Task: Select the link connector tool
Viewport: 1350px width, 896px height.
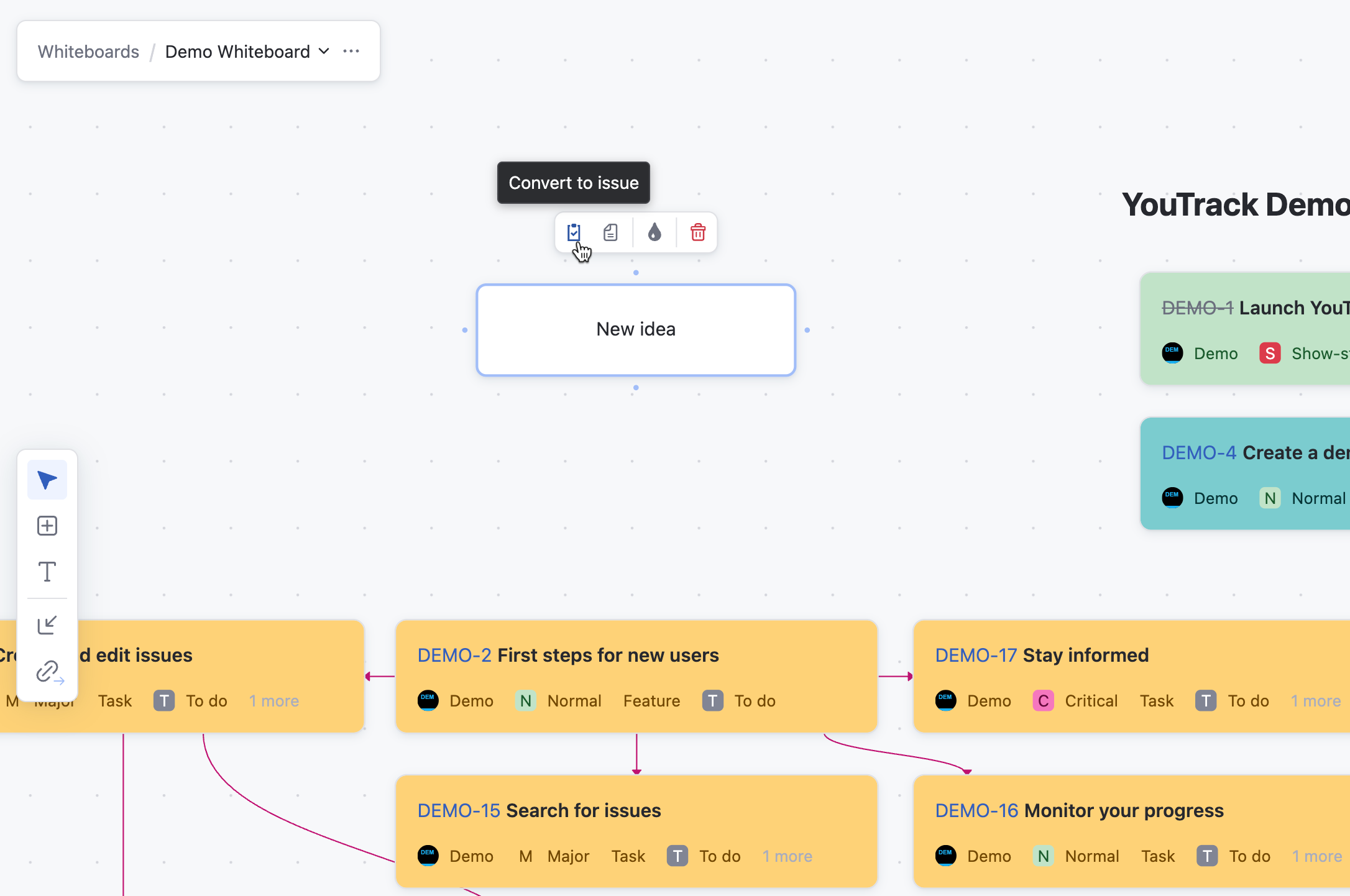Action: [x=48, y=672]
